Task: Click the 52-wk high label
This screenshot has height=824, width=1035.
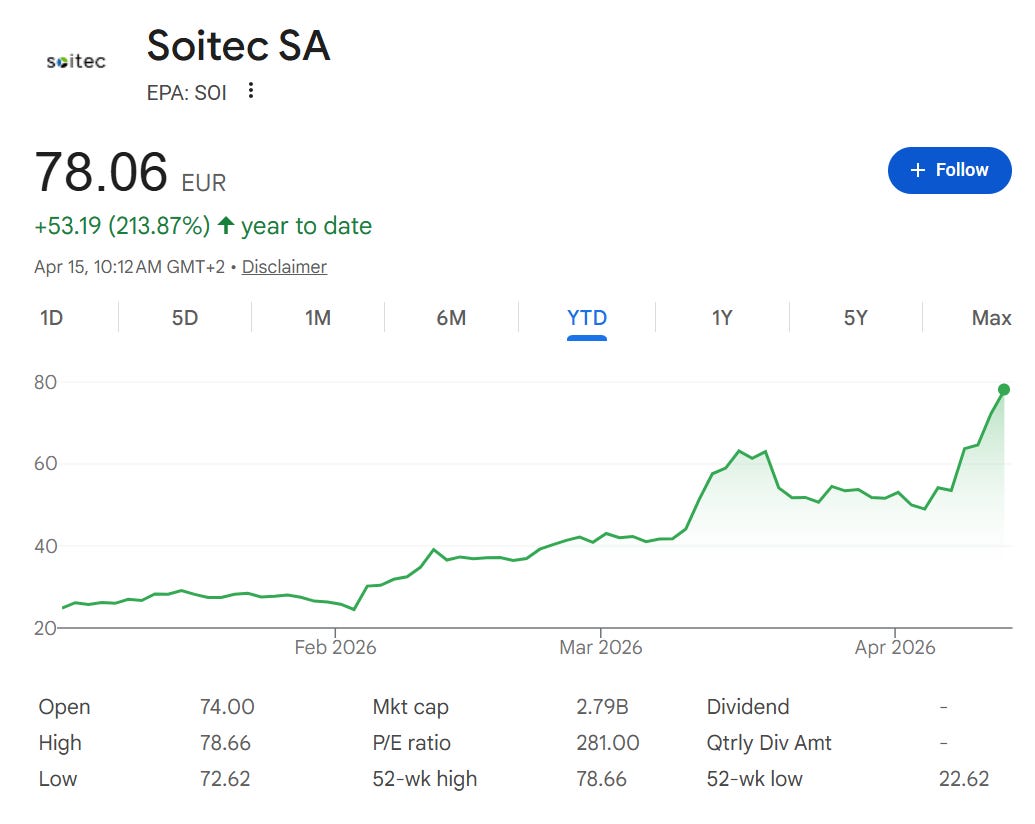Action: [x=424, y=779]
